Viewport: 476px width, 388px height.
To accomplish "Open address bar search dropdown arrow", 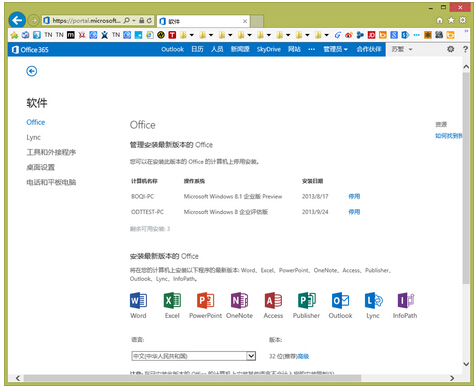I will (x=134, y=20).
